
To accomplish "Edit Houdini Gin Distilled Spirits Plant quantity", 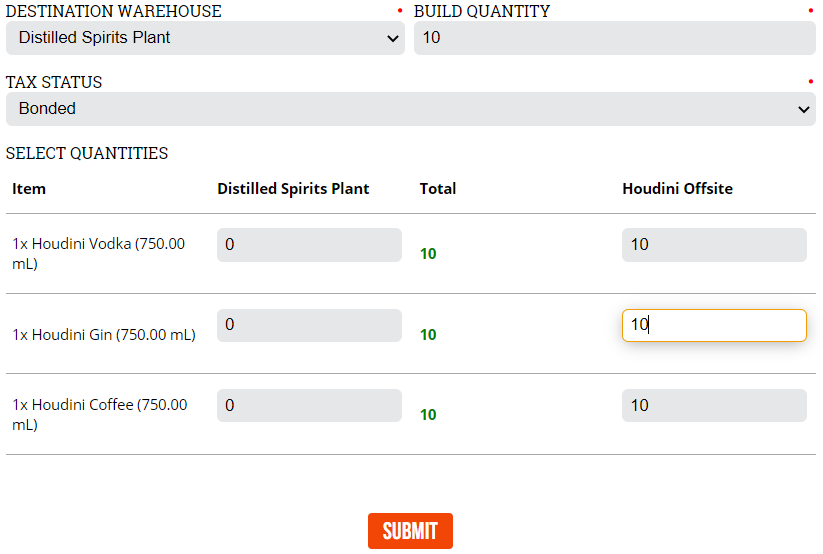I will [309, 325].
